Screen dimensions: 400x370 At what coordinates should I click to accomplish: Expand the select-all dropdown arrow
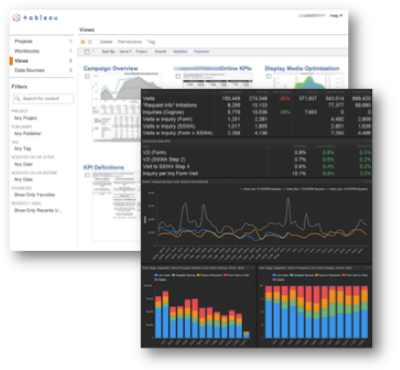click(93, 51)
